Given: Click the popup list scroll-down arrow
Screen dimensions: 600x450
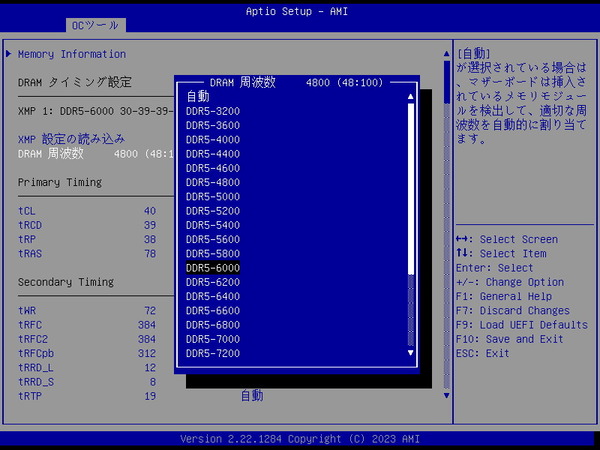Looking at the screenshot, I should point(411,353).
